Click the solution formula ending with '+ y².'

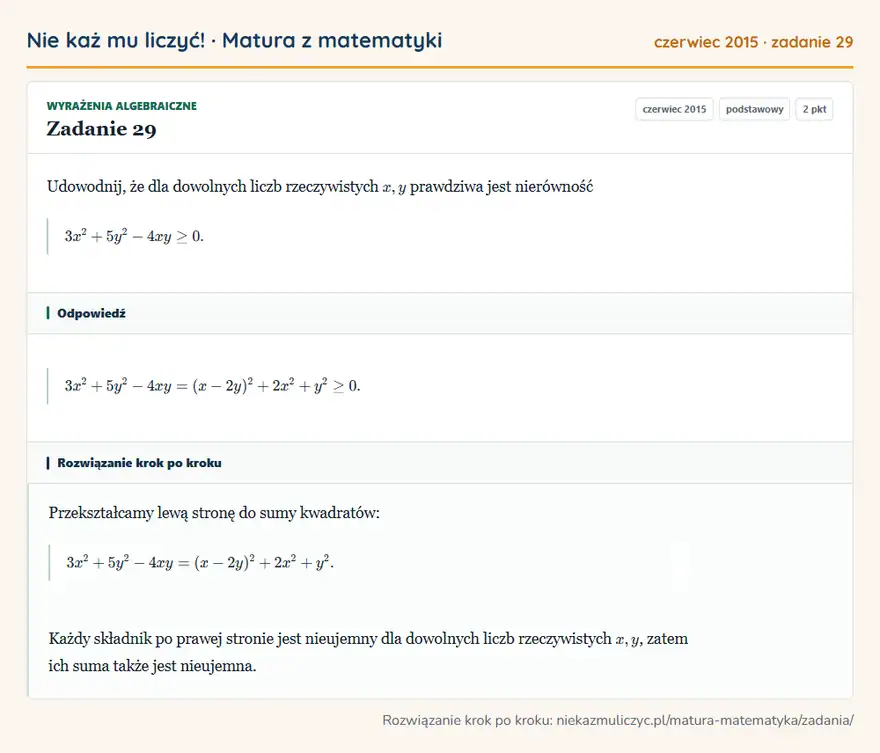200,563
